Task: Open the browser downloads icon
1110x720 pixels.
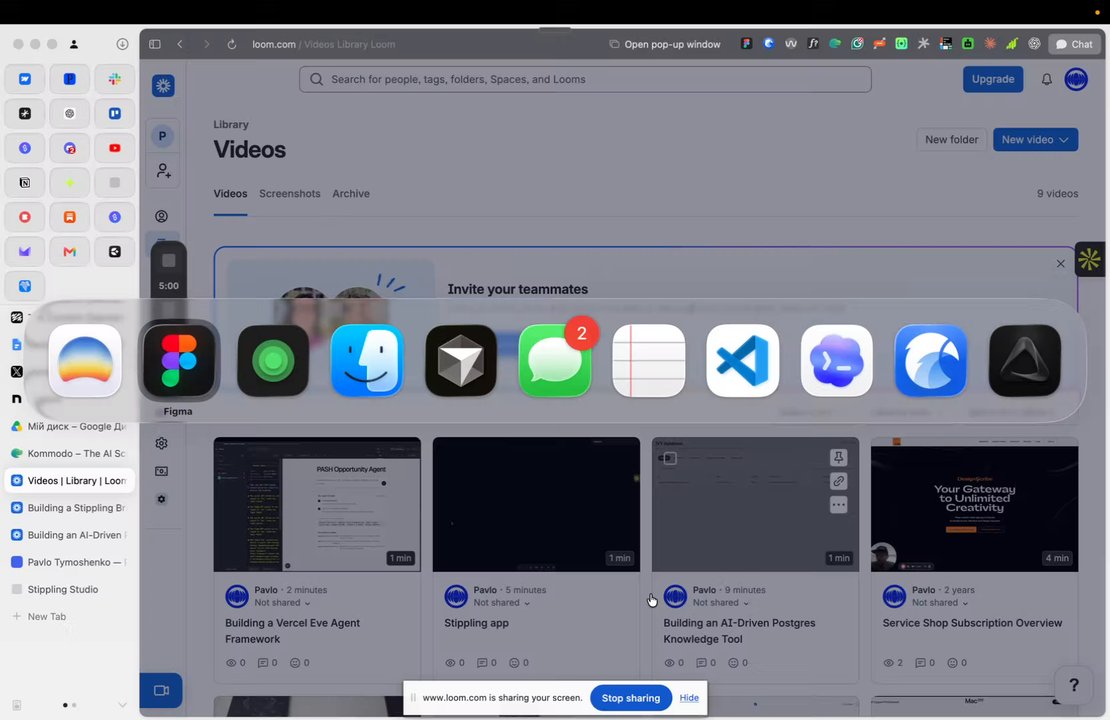Action: tap(122, 44)
